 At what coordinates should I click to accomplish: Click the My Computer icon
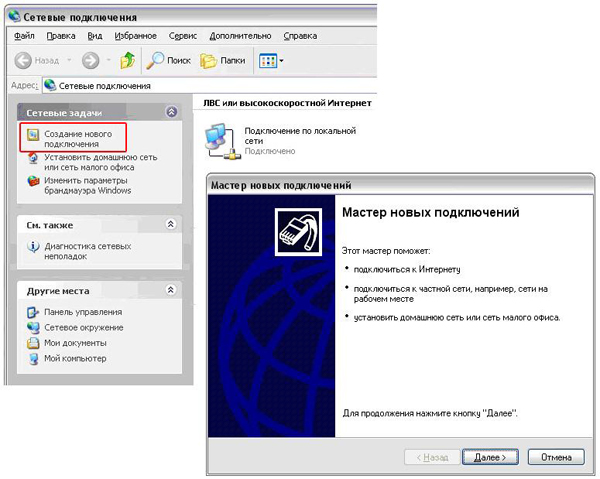33,359
